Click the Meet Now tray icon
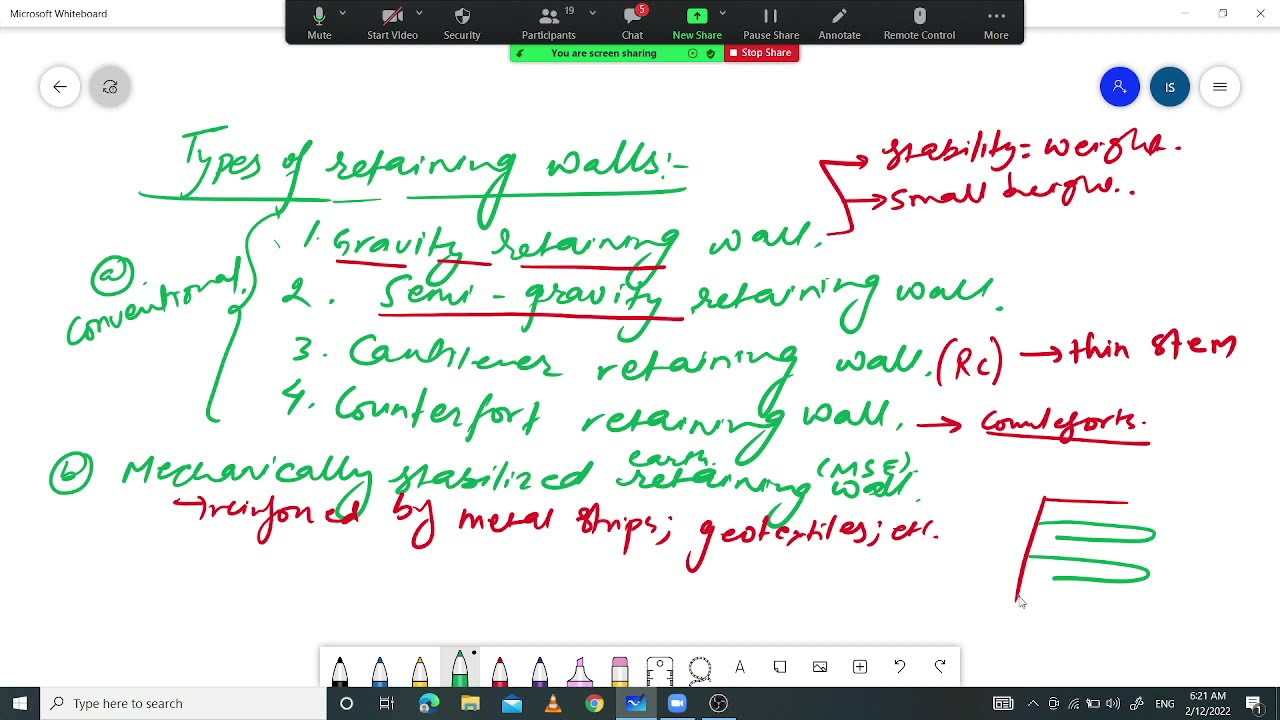Viewport: 1280px width, 720px height. (1053, 703)
